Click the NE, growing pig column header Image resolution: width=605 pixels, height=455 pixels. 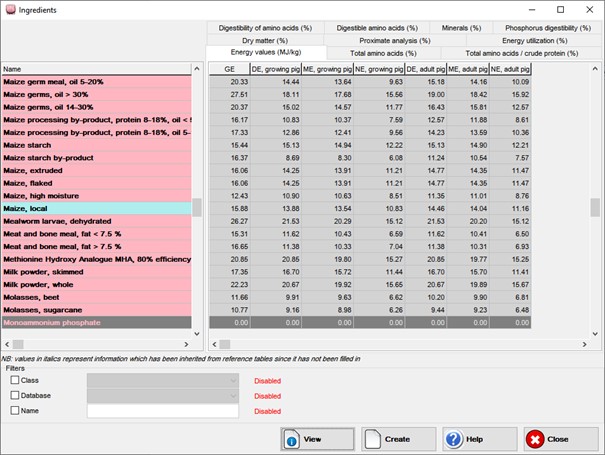point(379,69)
